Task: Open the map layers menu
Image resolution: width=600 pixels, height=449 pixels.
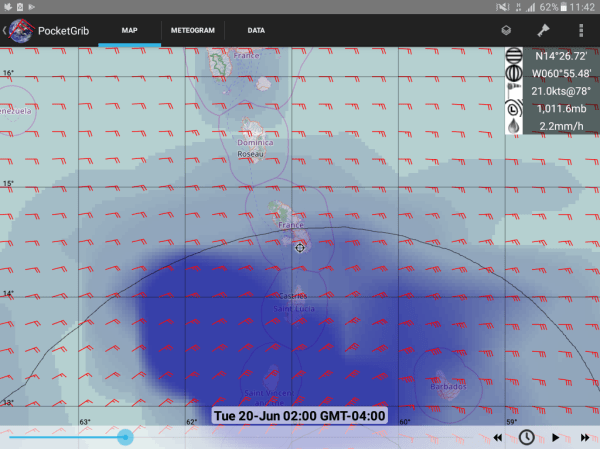Action: click(x=506, y=30)
